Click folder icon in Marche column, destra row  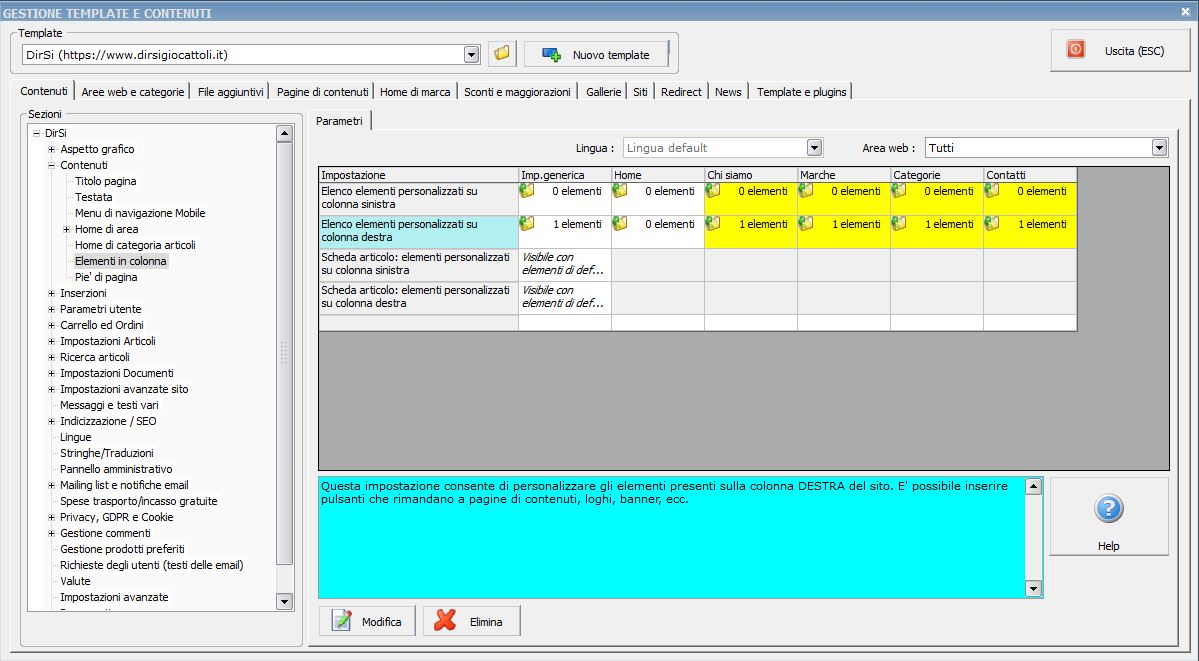tap(806, 224)
